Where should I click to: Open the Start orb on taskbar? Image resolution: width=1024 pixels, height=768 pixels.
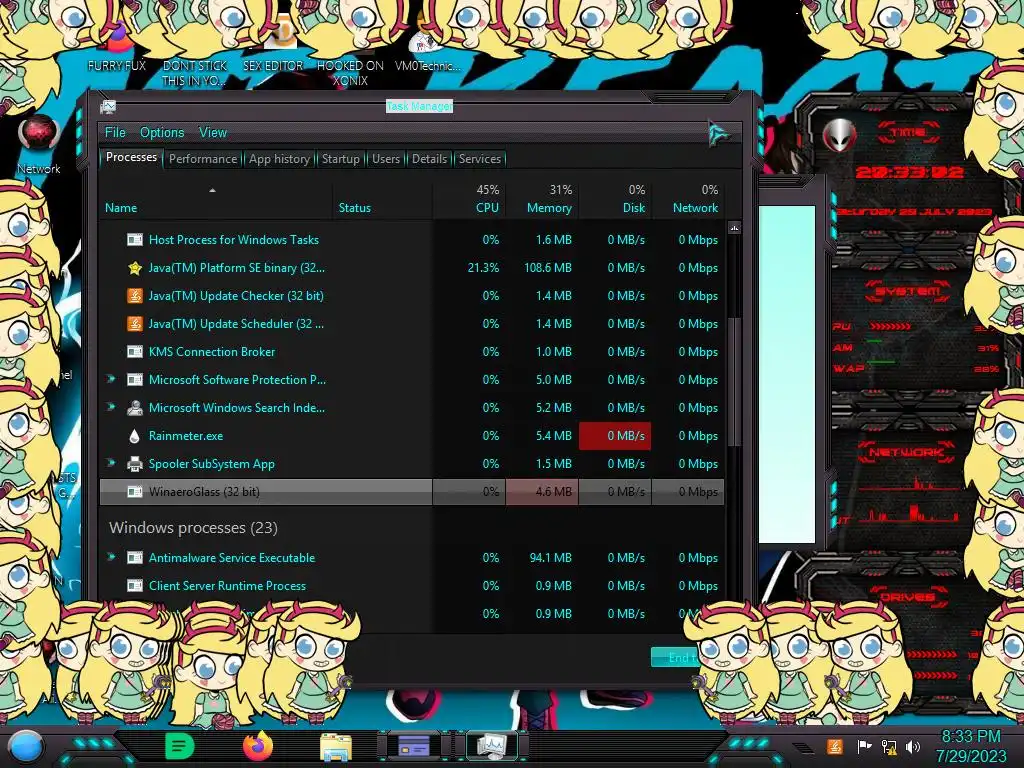25,747
